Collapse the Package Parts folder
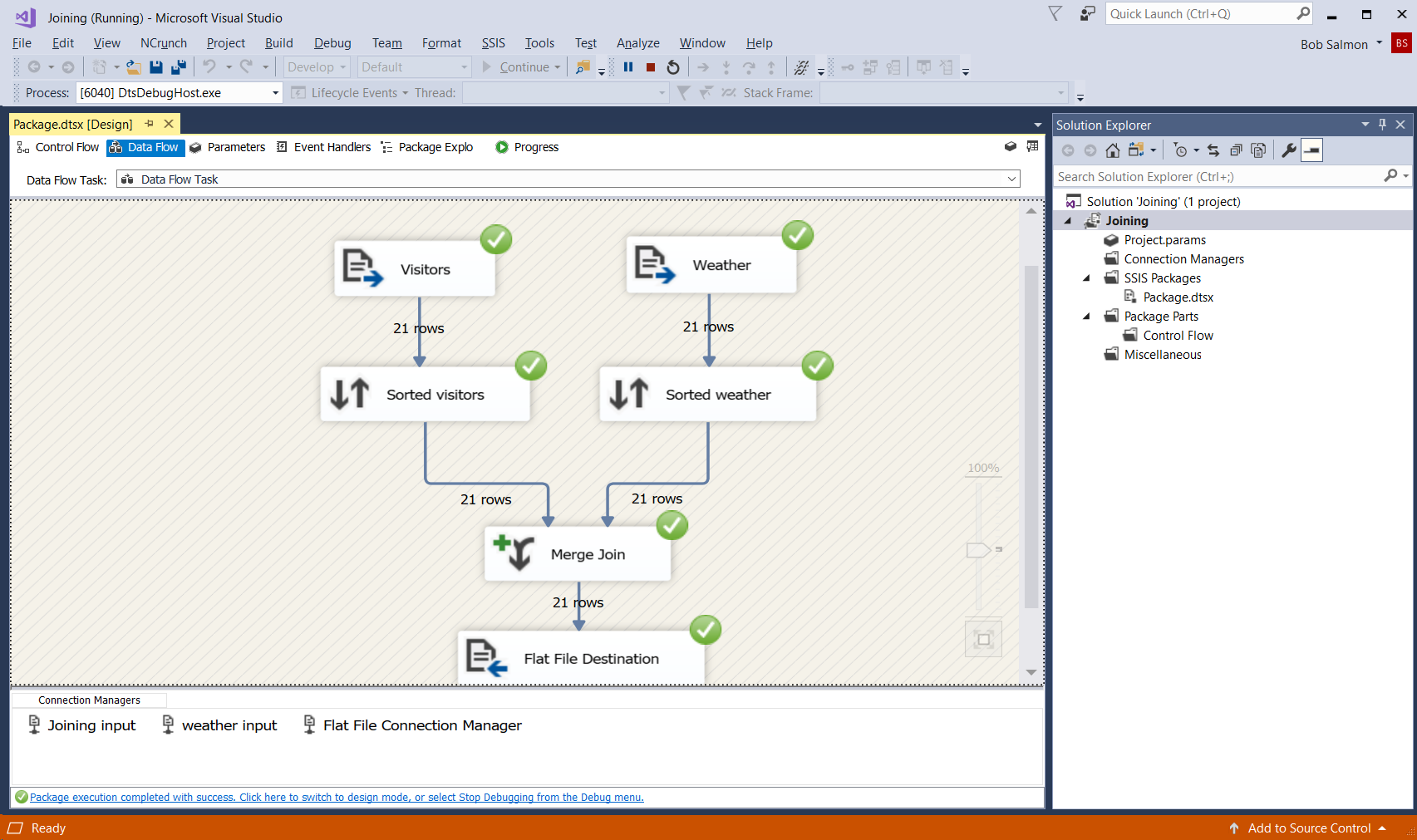1417x840 pixels. point(1087,317)
